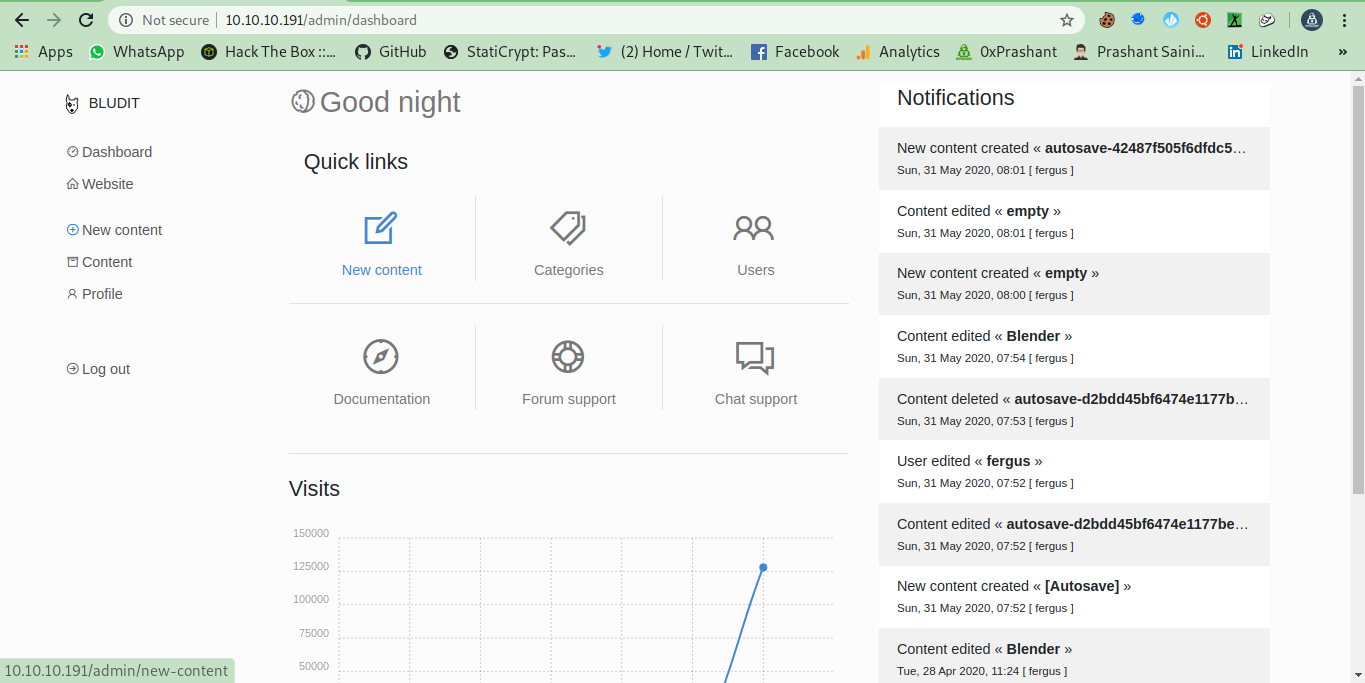Select the New content pencil icon under Quick links
The height and width of the screenshot is (683, 1365).
[x=381, y=228]
